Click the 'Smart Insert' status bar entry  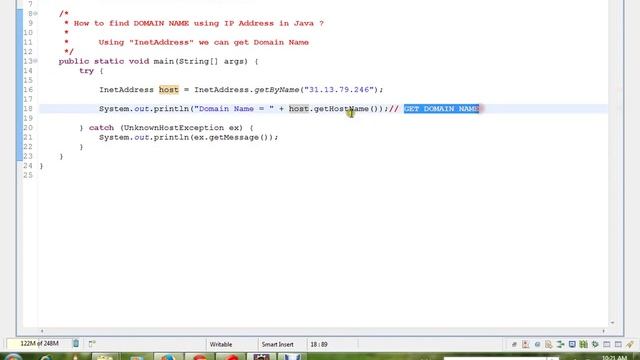tap(278, 344)
